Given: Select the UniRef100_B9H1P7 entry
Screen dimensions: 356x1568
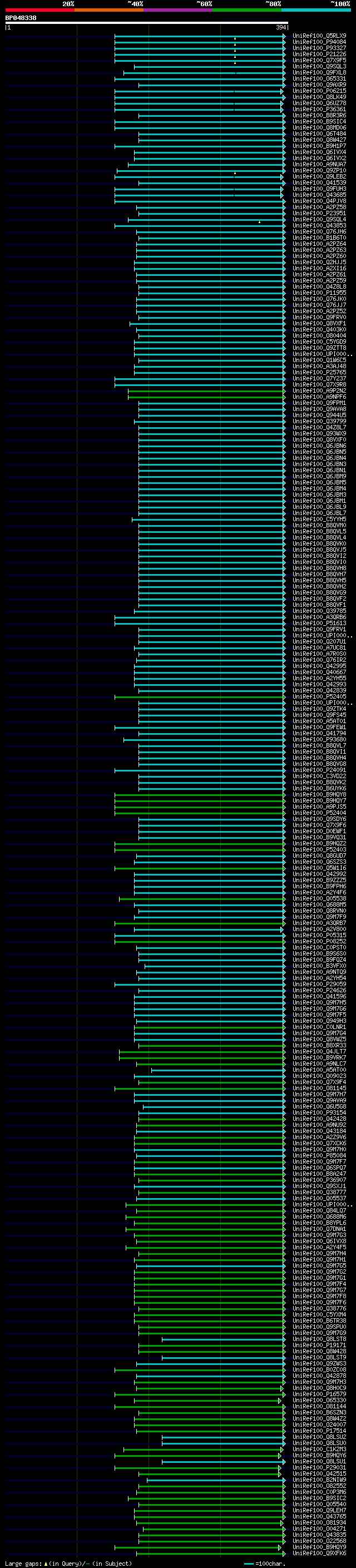Looking at the screenshot, I should click(319, 146).
